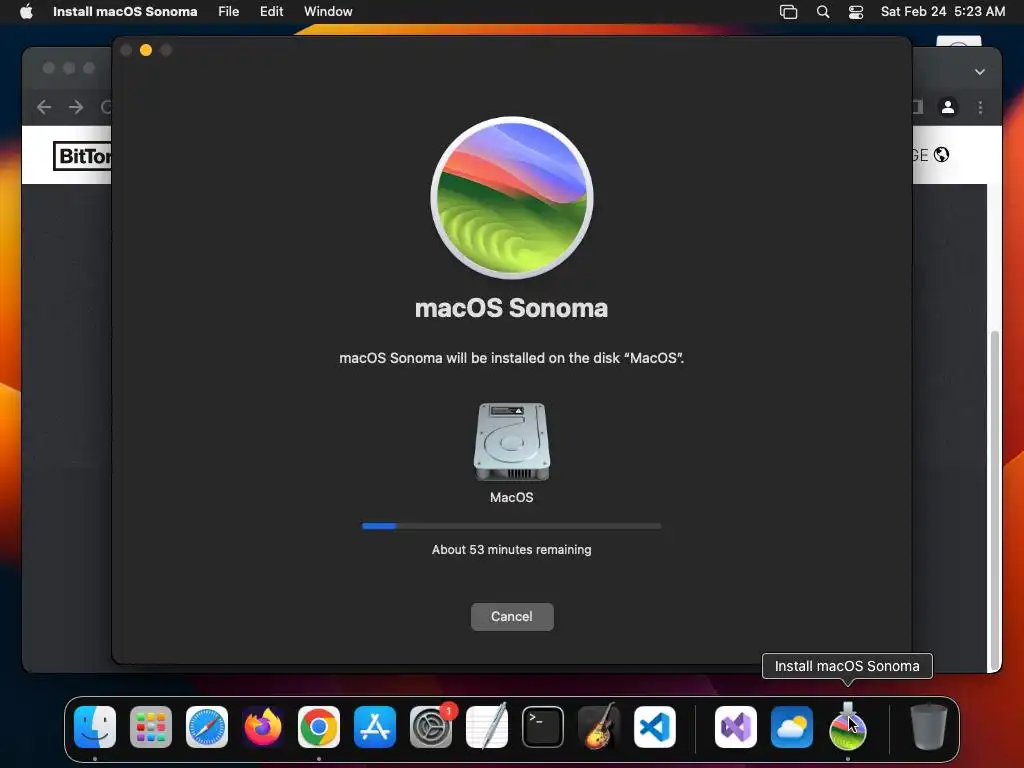Launch Firefox from the Dock
Image resolution: width=1024 pixels, height=768 pixels.
263,727
